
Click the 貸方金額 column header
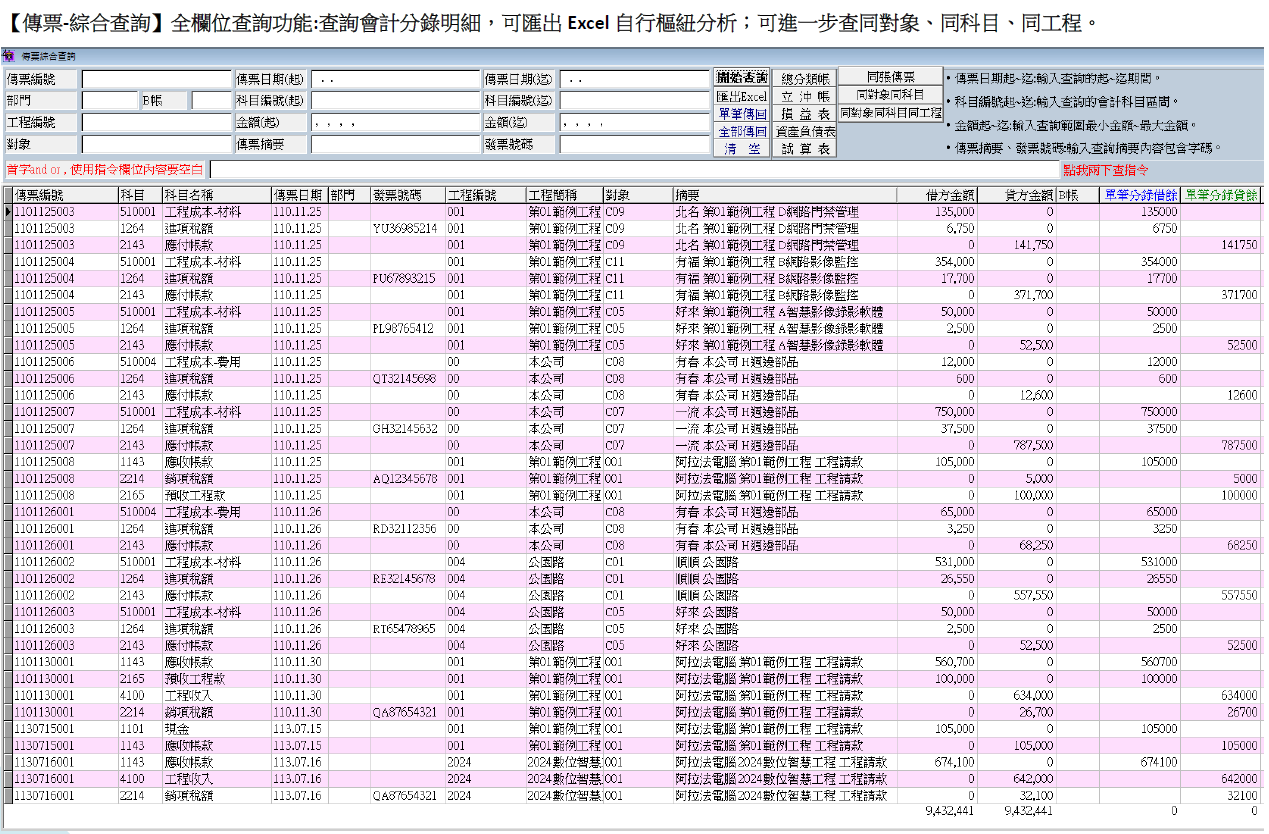(1015, 196)
